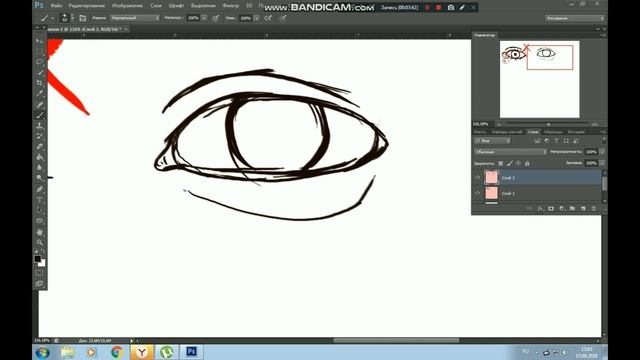Select the Move tool

[x=40, y=41]
